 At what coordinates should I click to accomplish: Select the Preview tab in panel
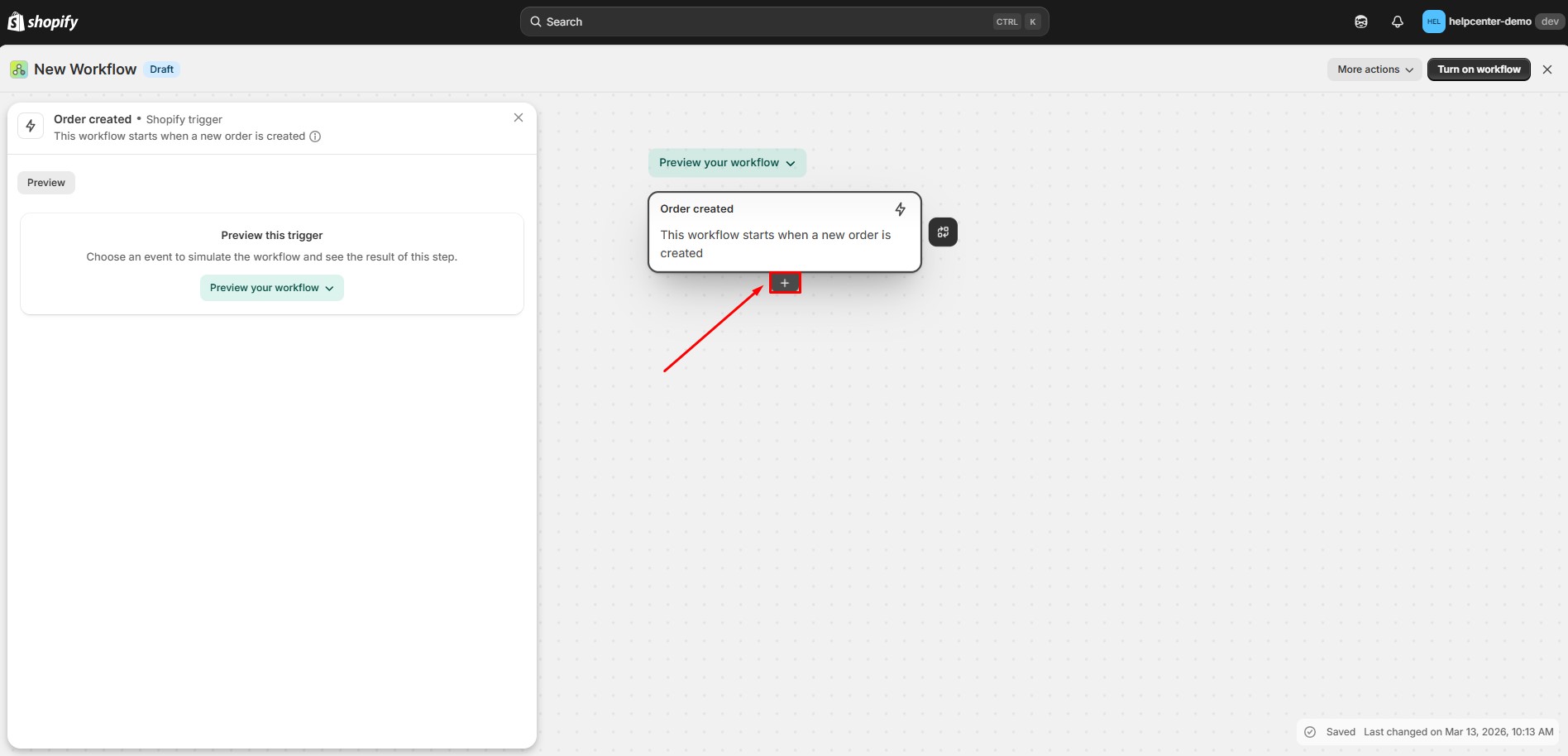tap(46, 183)
